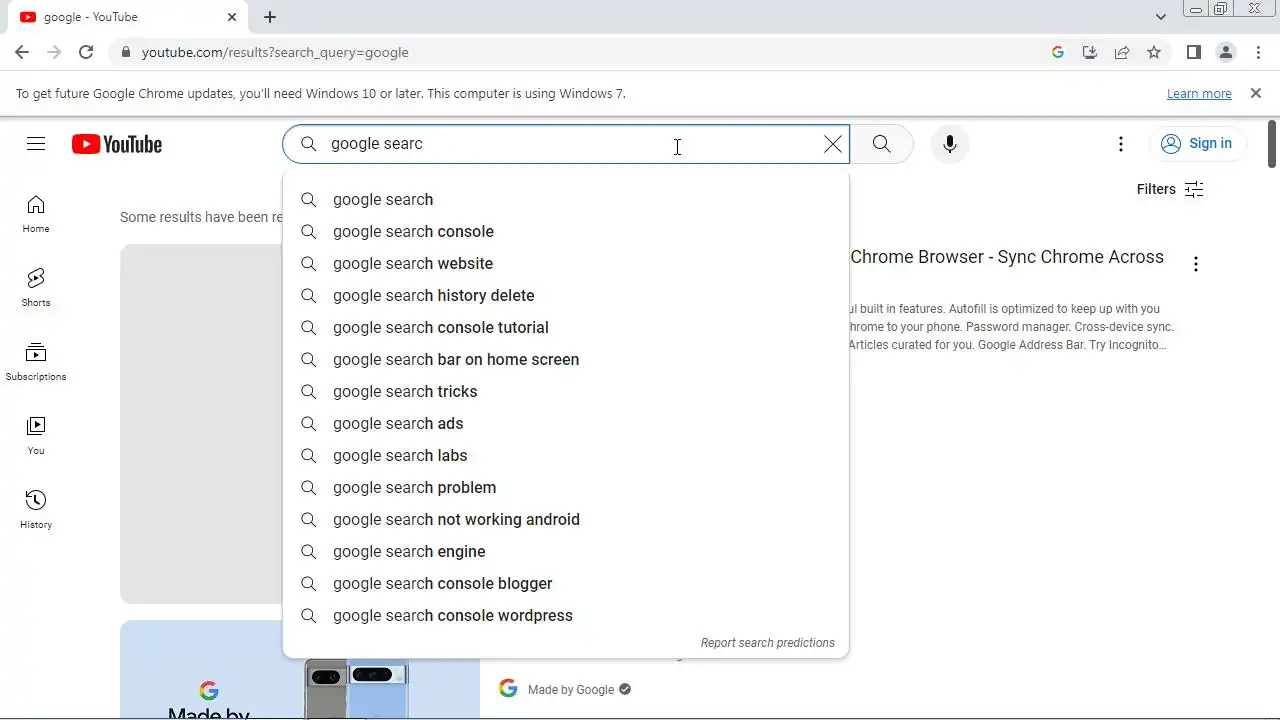The height and width of the screenshot is (720, 1280).
Task: Bookmark this page with the star icon
Action: [x=1154, y=52]
